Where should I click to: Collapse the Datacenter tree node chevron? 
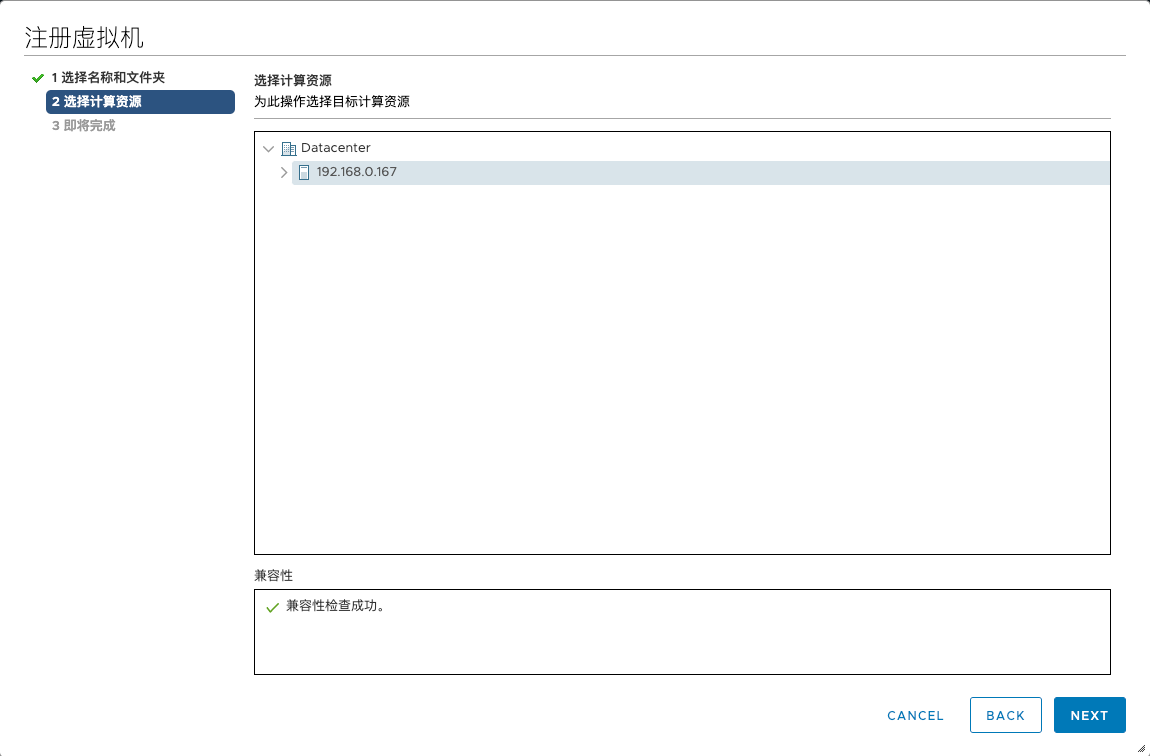pos(268,148)
